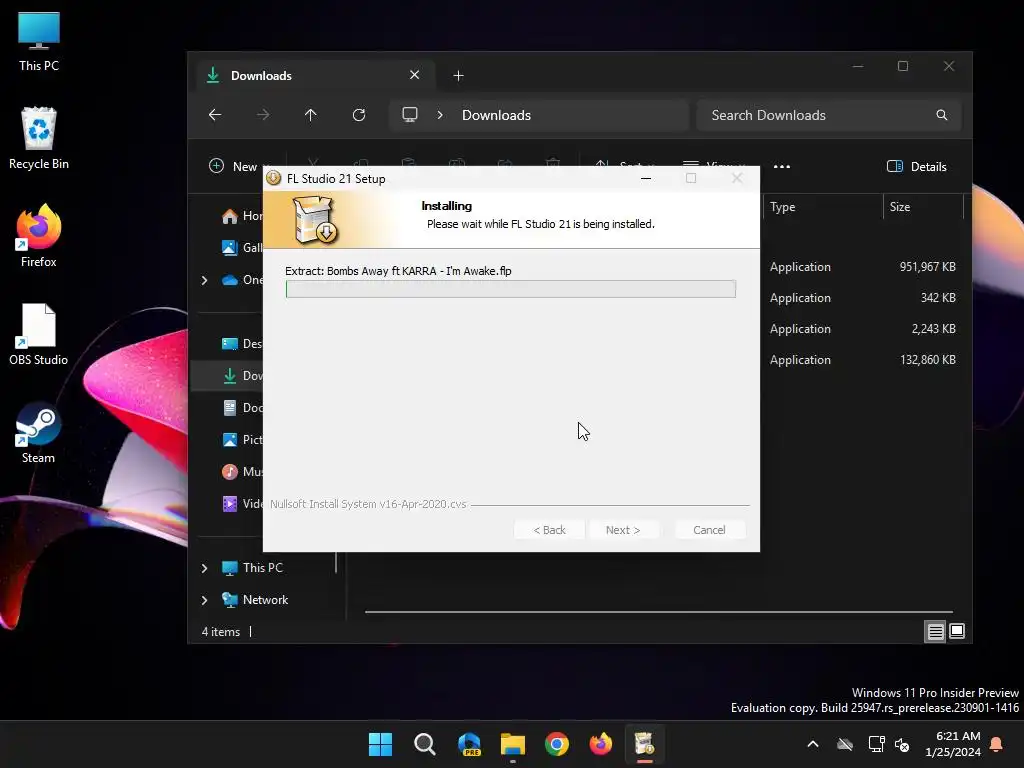The image size is (1024, 768).
Task: Open the See more (three dots) menu
Action: click(x=782, y=167)
